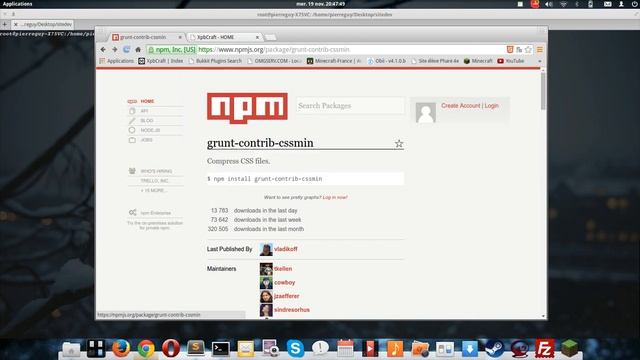Click the HOME sidebar link
Viewport: 640px width, 360px height.
pyautogui.click(x=147, y=101)
